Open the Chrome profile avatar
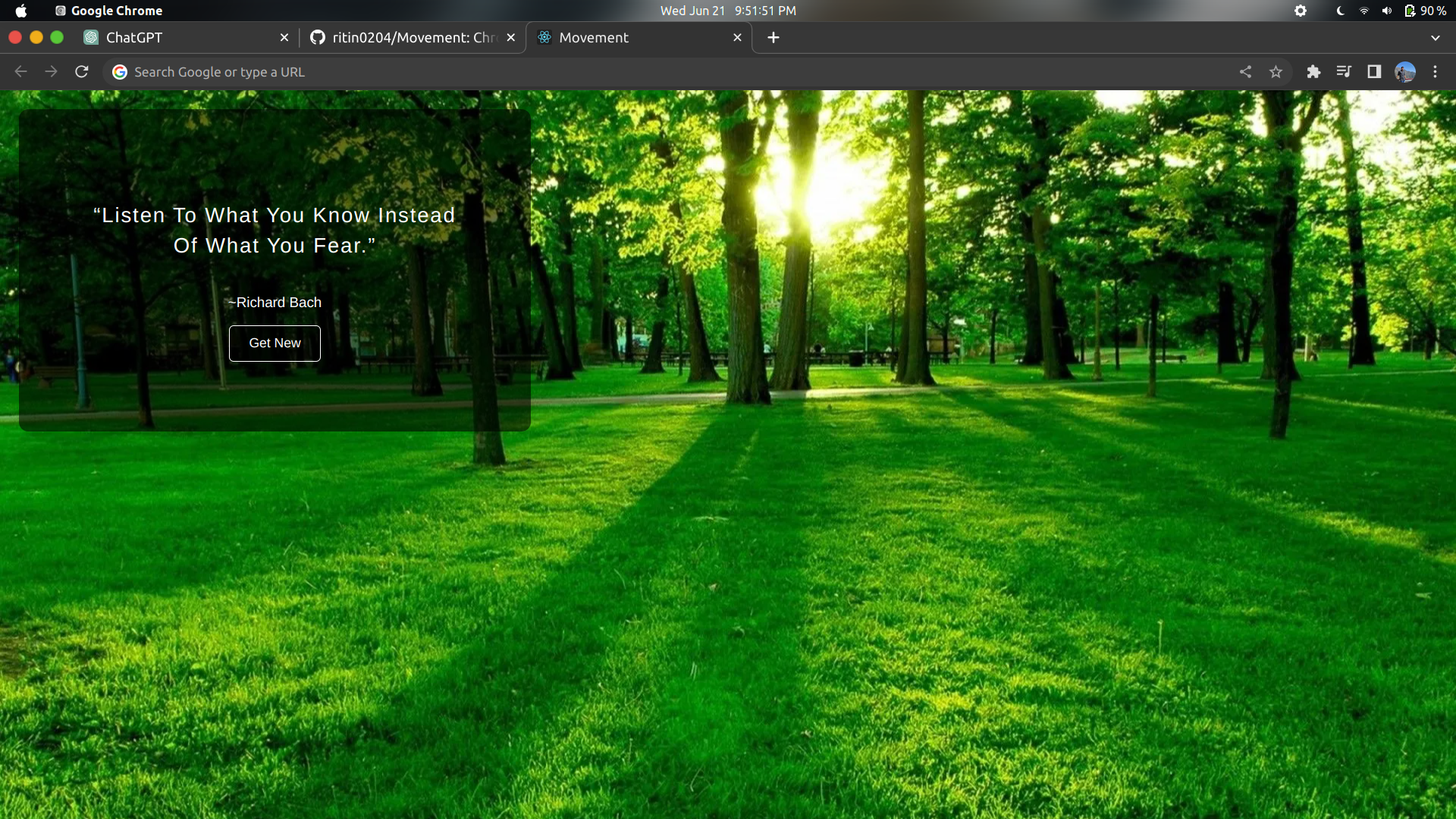The width and height of the screenshot is (1456, 819). pos(1404,71)
